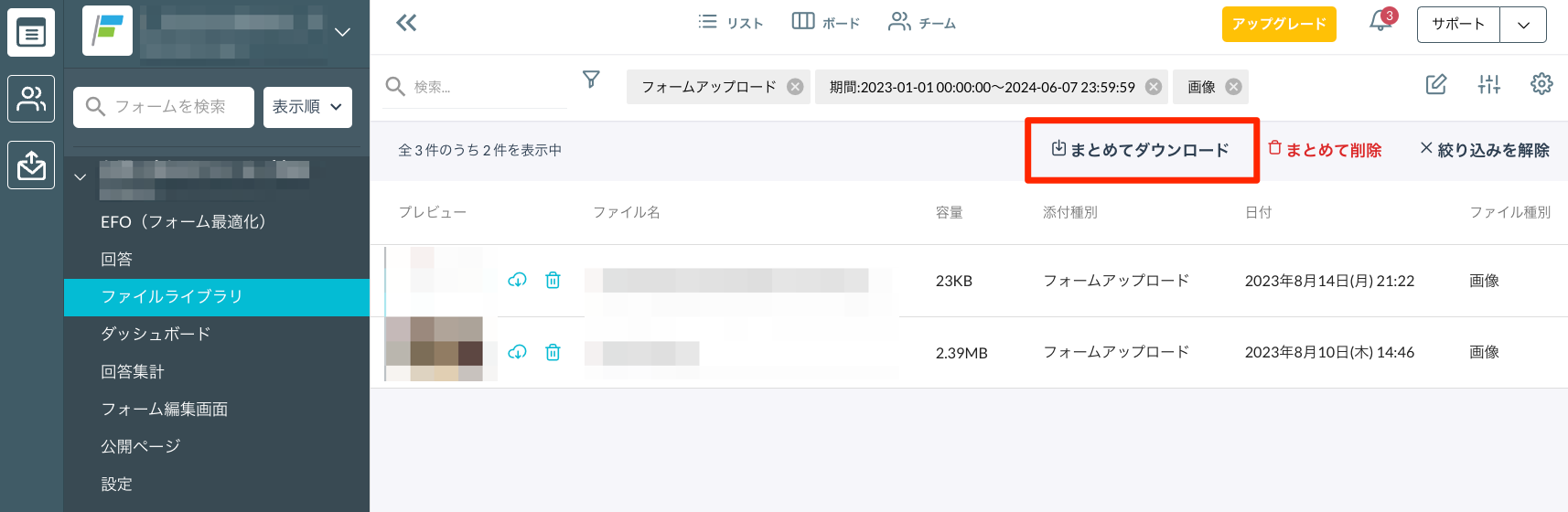Click the settings gear icon
The height and width of the screenshot is (512, 1568).
pyautogui.click(x=1541, y=84)
